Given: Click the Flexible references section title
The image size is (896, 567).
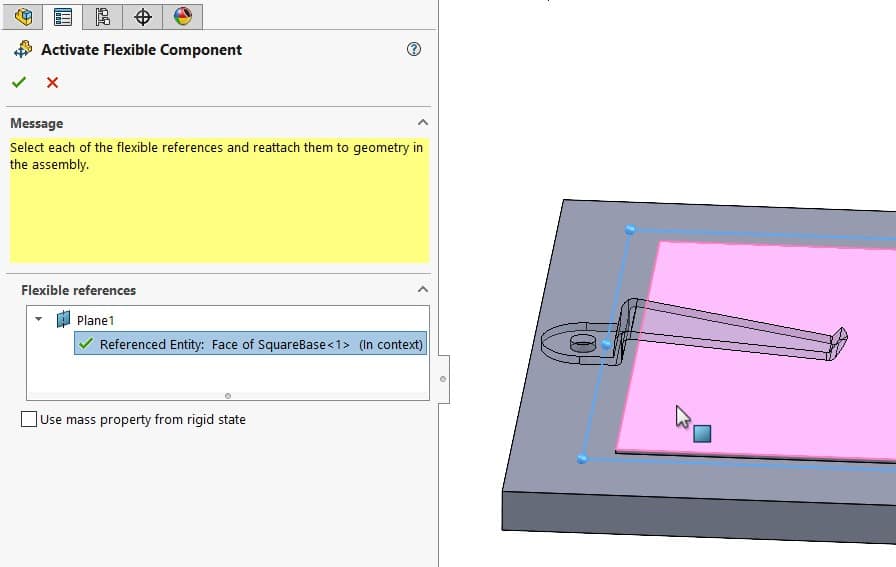Looking at the screenshot, I should 78,290.
